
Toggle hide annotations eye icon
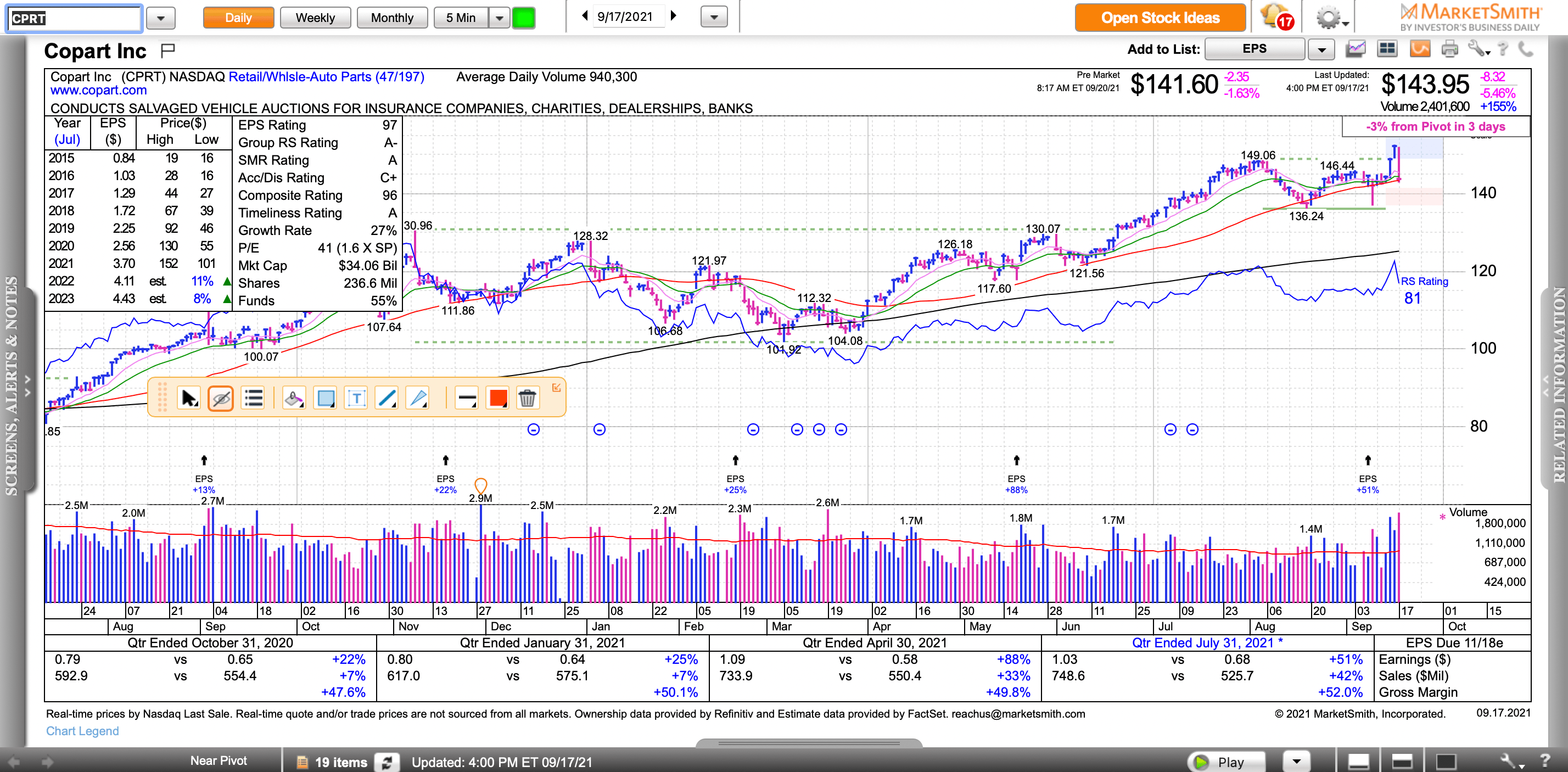point(221,399)
